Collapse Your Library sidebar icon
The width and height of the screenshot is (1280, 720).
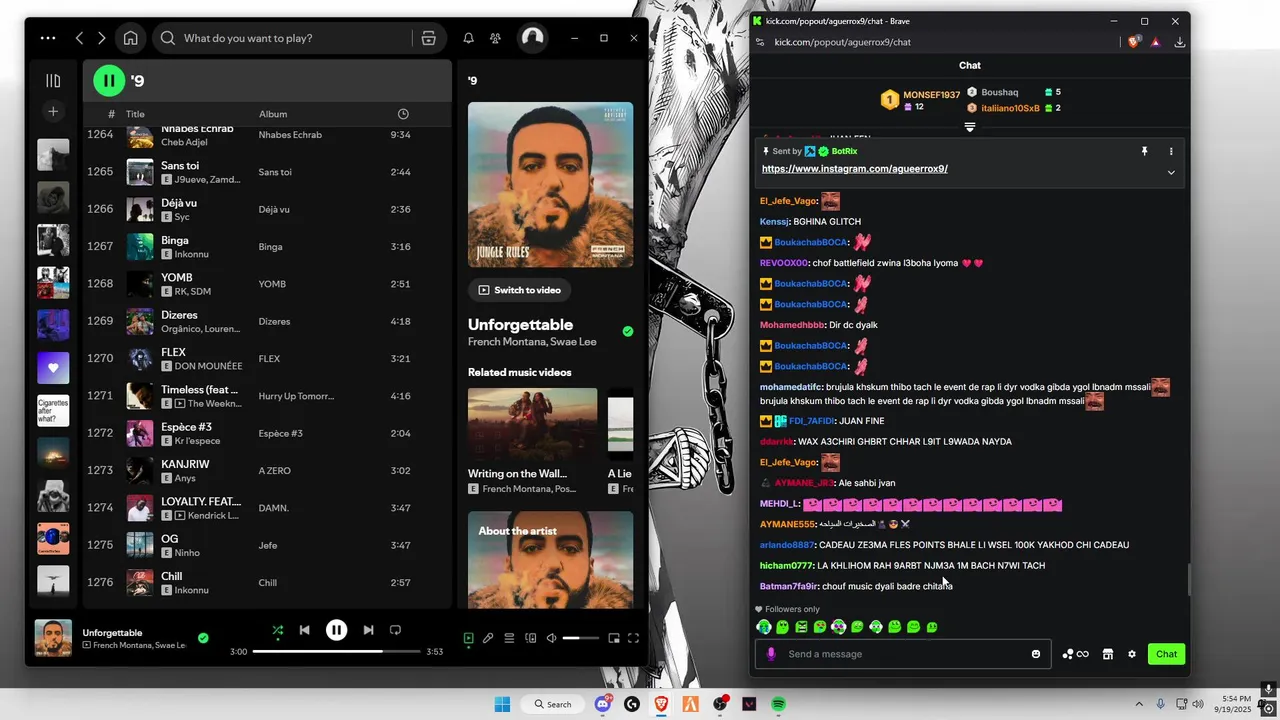point(53,80)
